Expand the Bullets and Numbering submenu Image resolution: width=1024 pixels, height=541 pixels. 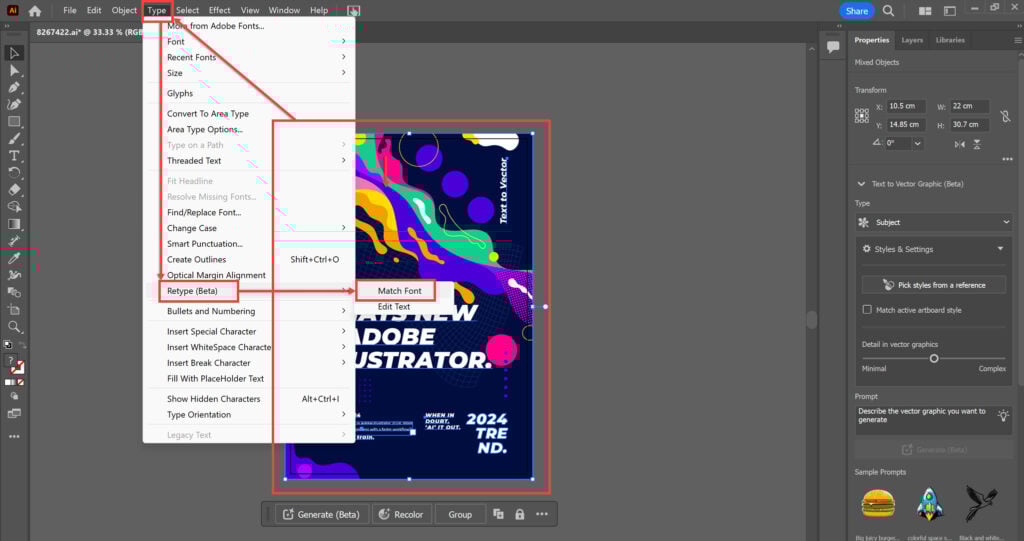pos(344,311)
